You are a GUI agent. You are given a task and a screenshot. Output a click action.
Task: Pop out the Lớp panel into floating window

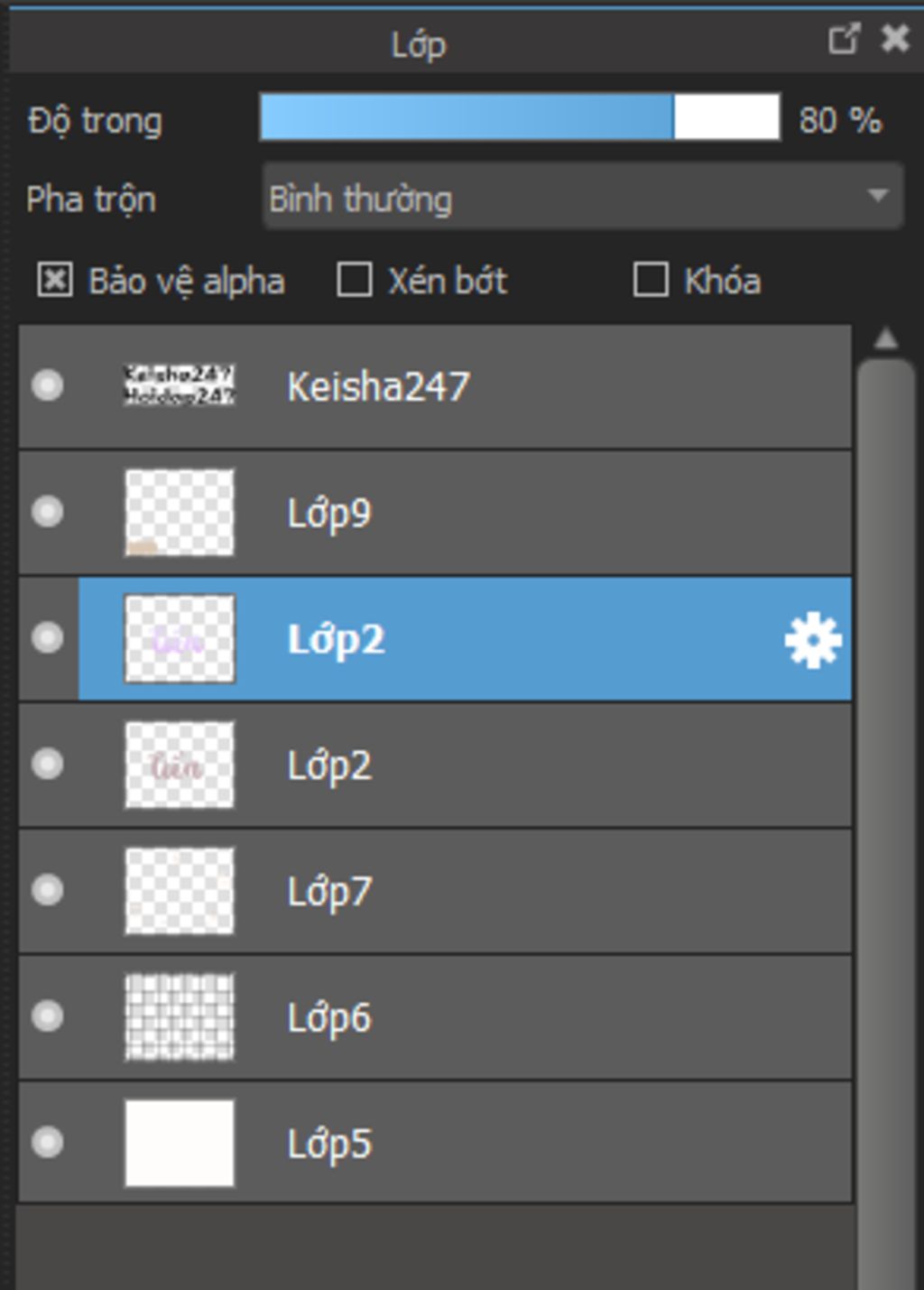[x=844, y=39]
